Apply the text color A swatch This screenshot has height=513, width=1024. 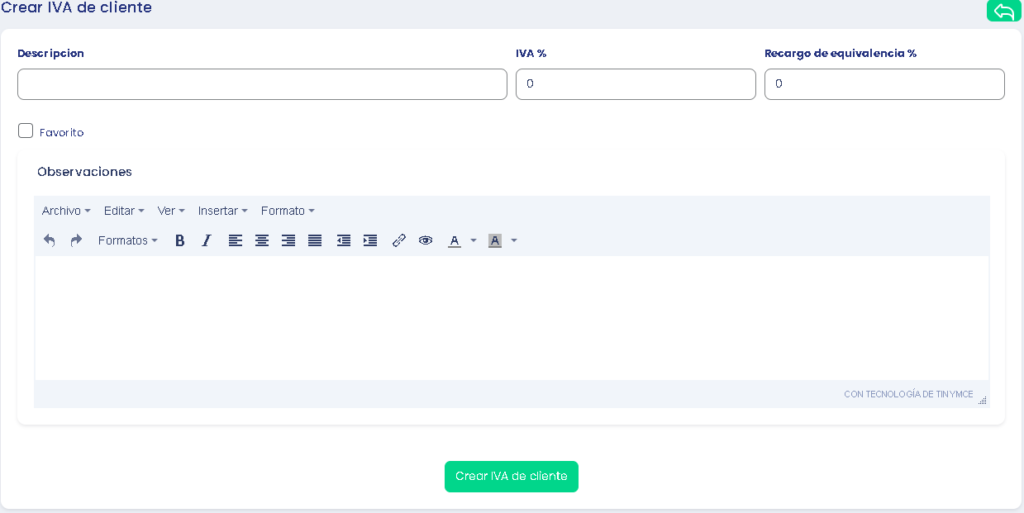(454, 241)
